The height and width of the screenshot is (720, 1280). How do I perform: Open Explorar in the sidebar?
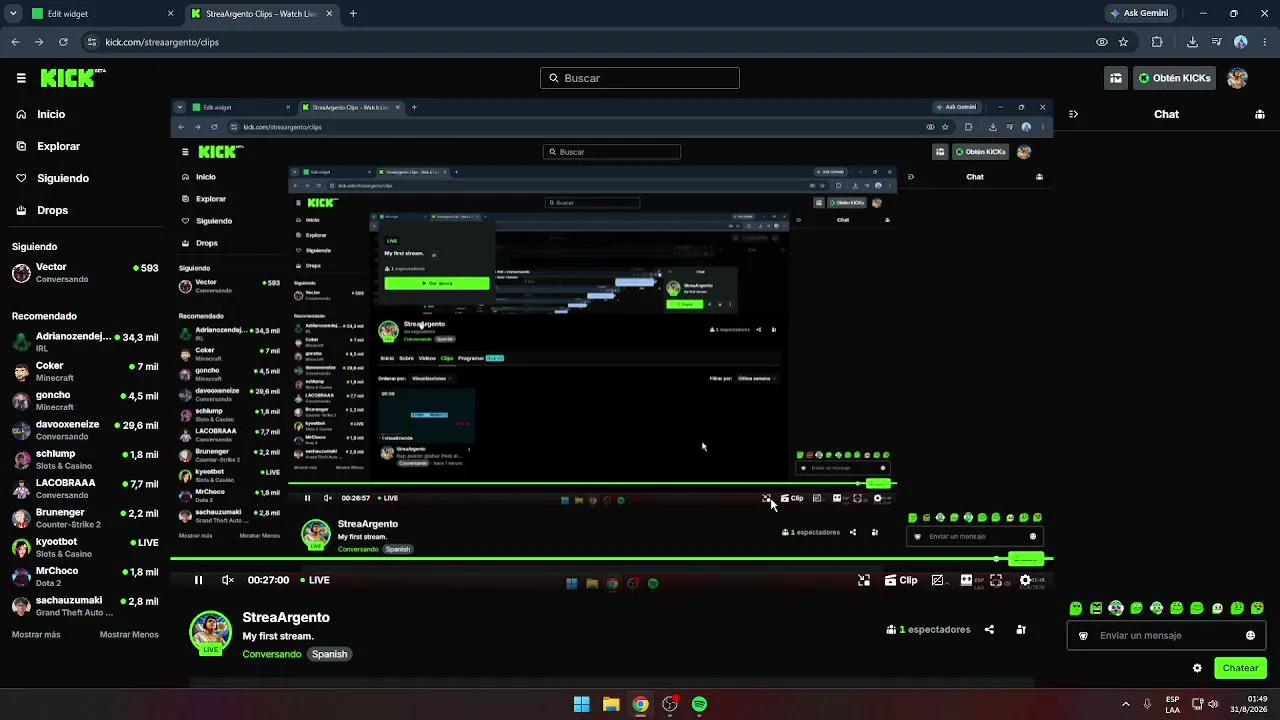tap(49, 146)
